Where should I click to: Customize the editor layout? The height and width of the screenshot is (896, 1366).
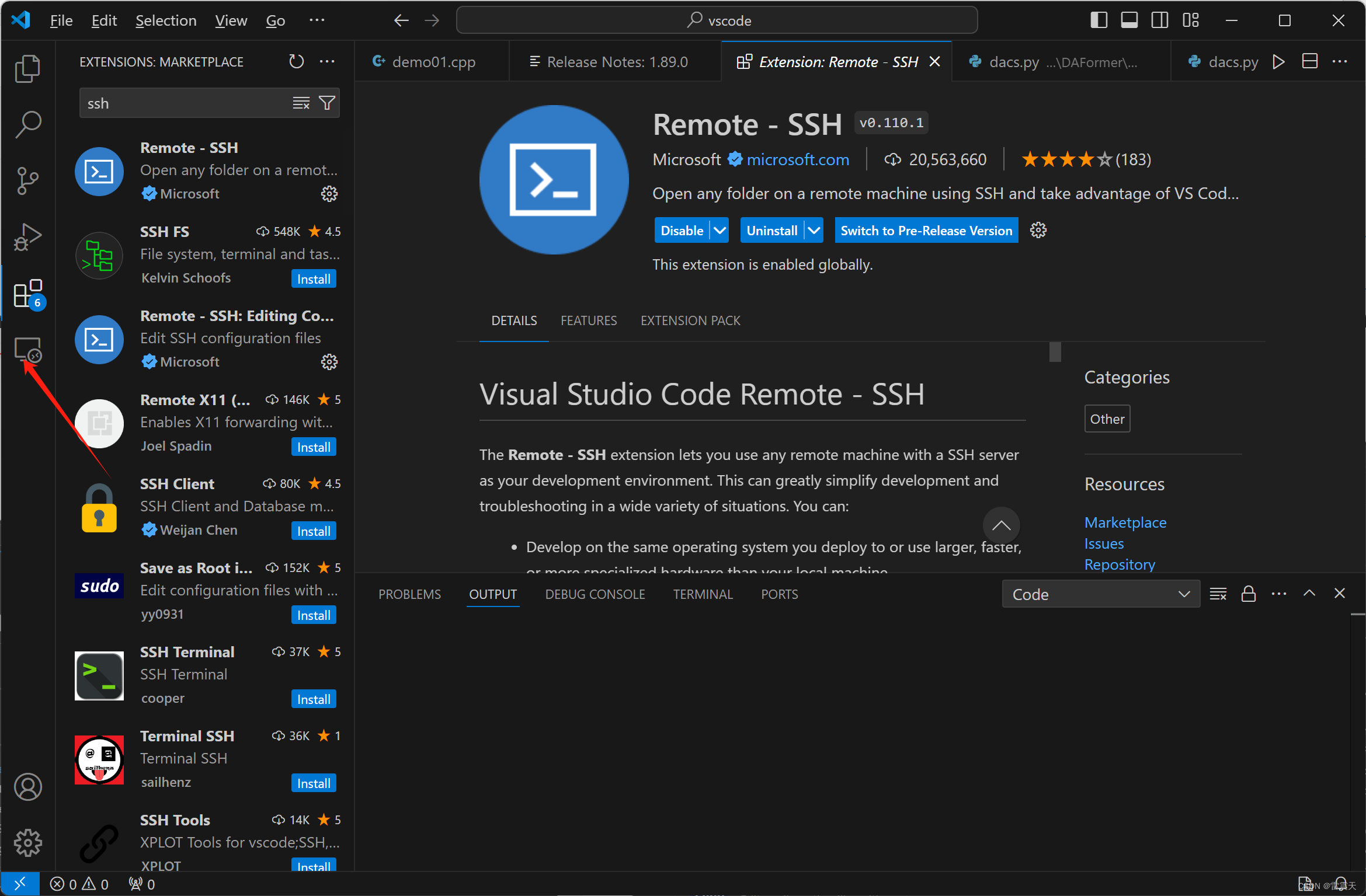1191,20
